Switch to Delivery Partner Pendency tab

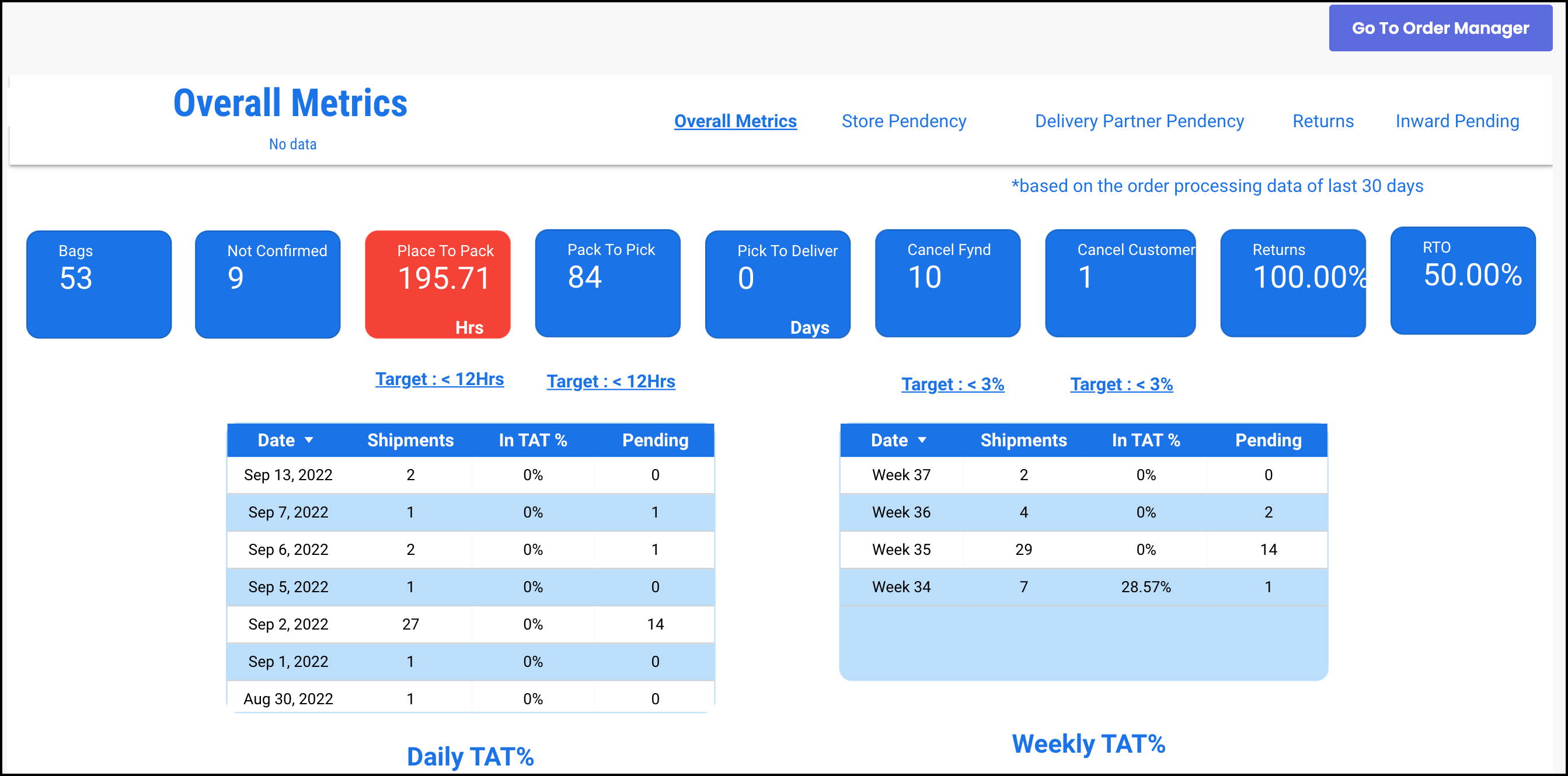click(x=1139, y=121)
